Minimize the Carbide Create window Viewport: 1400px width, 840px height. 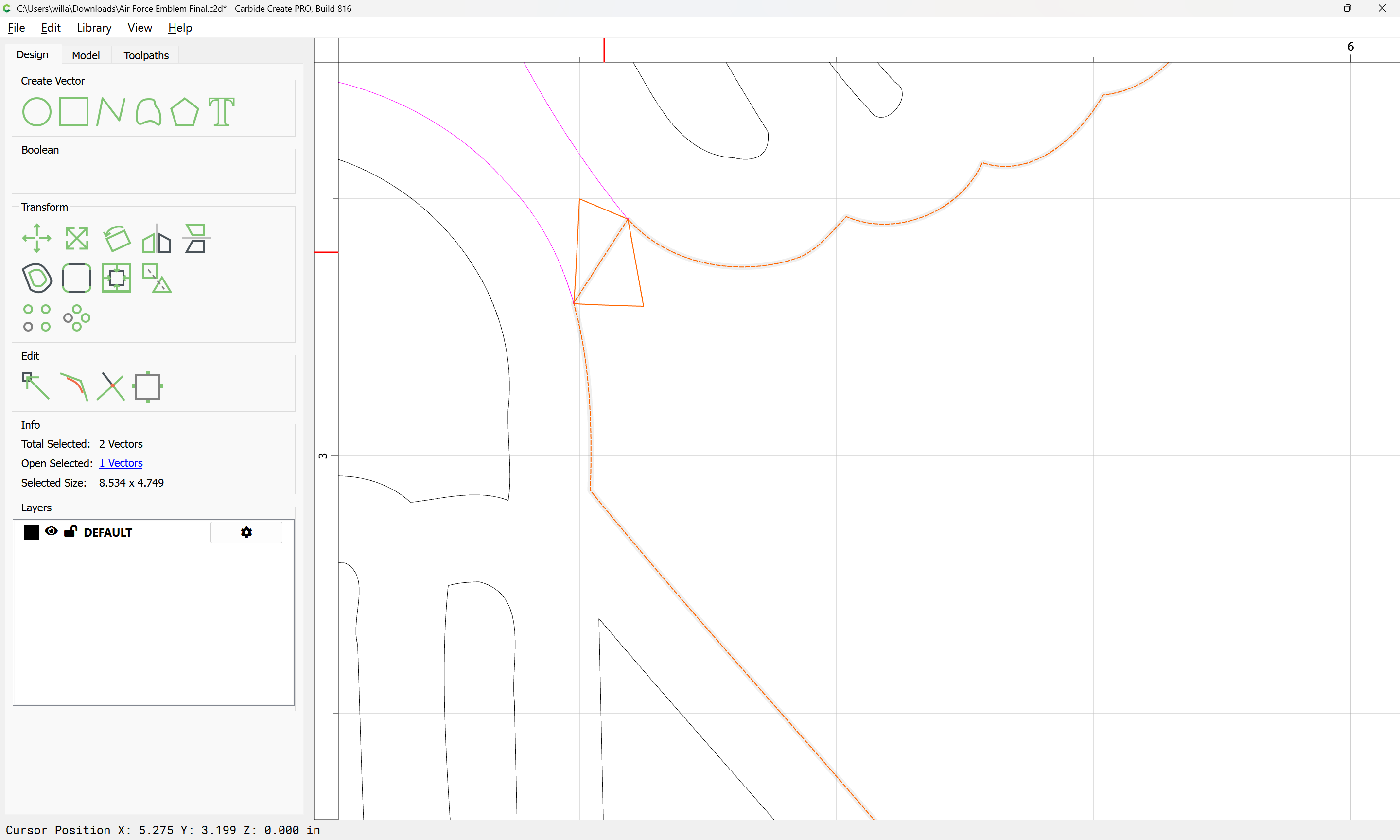point(1314,8)
